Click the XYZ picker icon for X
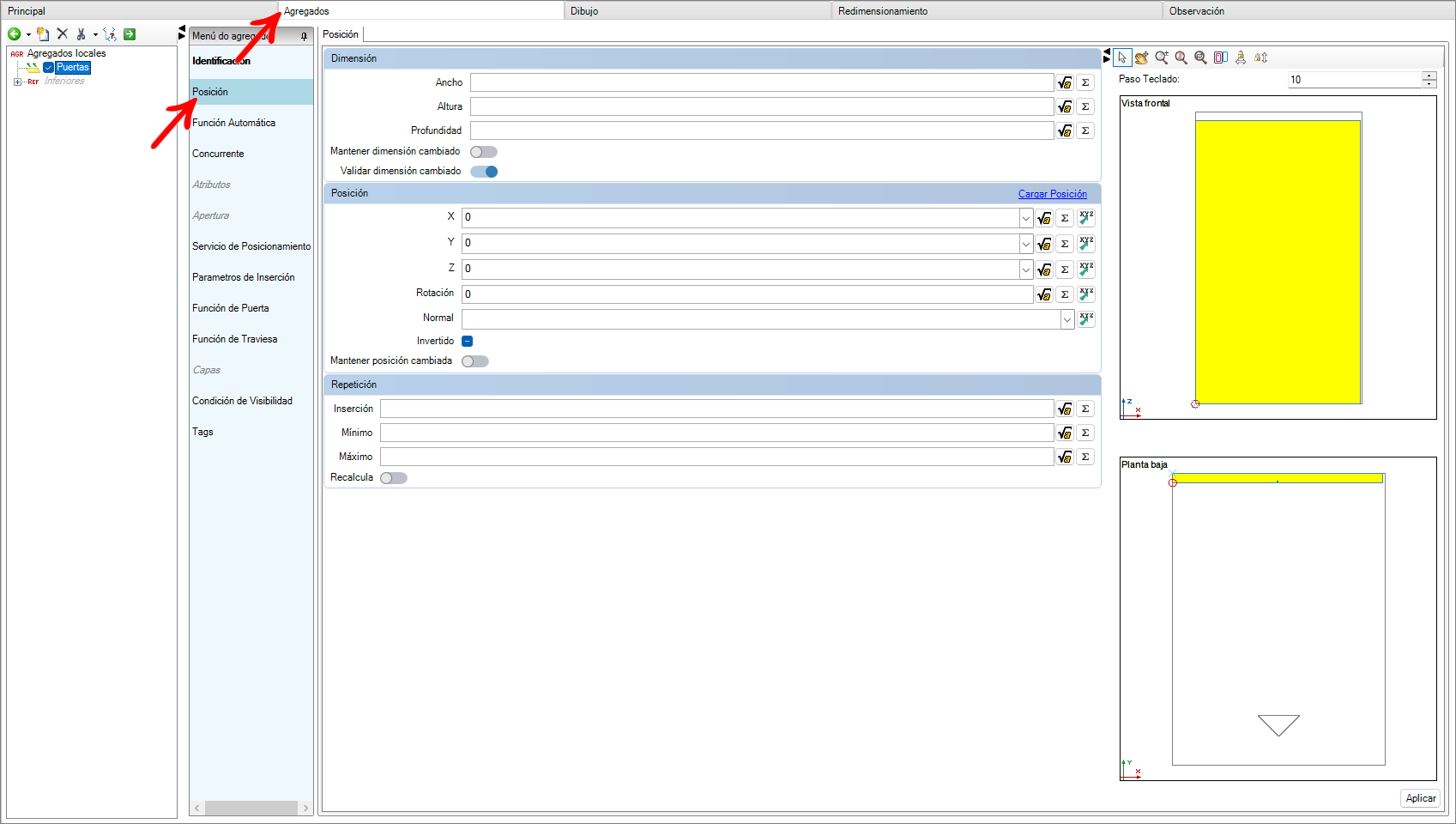This screenshot has width=1456, height=824. [1086, 218]
